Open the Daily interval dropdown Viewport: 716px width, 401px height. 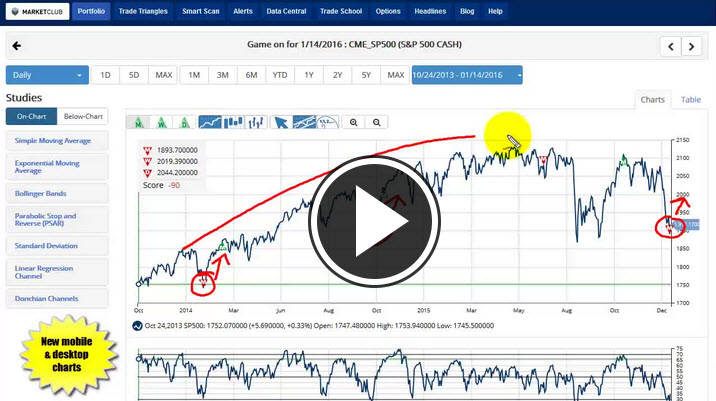[47, 75]
